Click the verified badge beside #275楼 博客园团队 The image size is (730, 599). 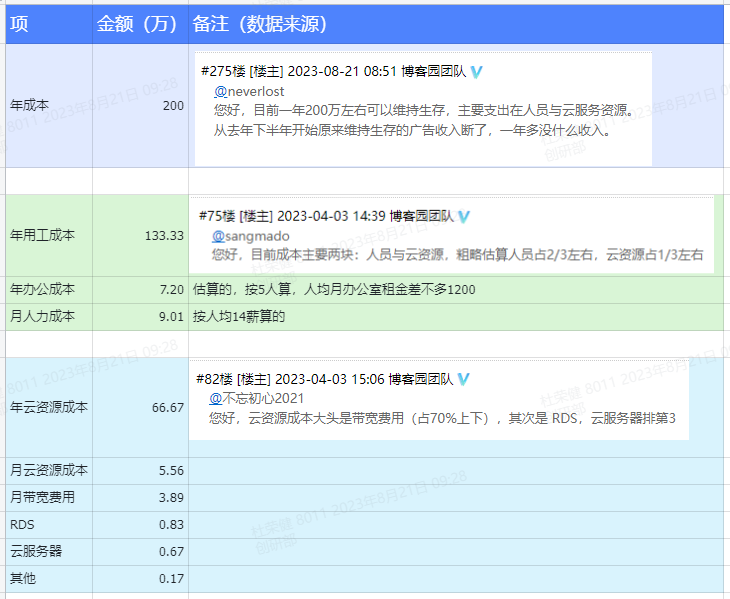pyautogui.click(x=476, y=72)
